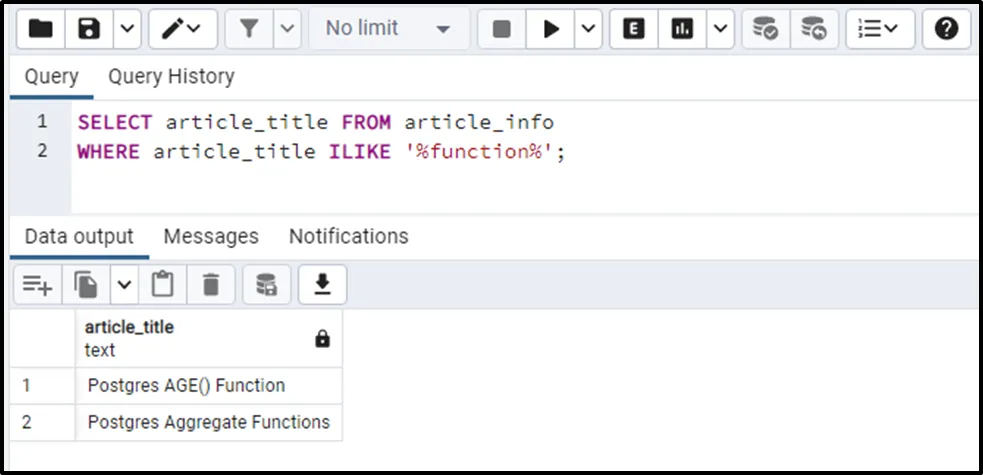This screenshot has width=983, height=475.
Task: Click the Rollback database icon
Action: (815, 29)
